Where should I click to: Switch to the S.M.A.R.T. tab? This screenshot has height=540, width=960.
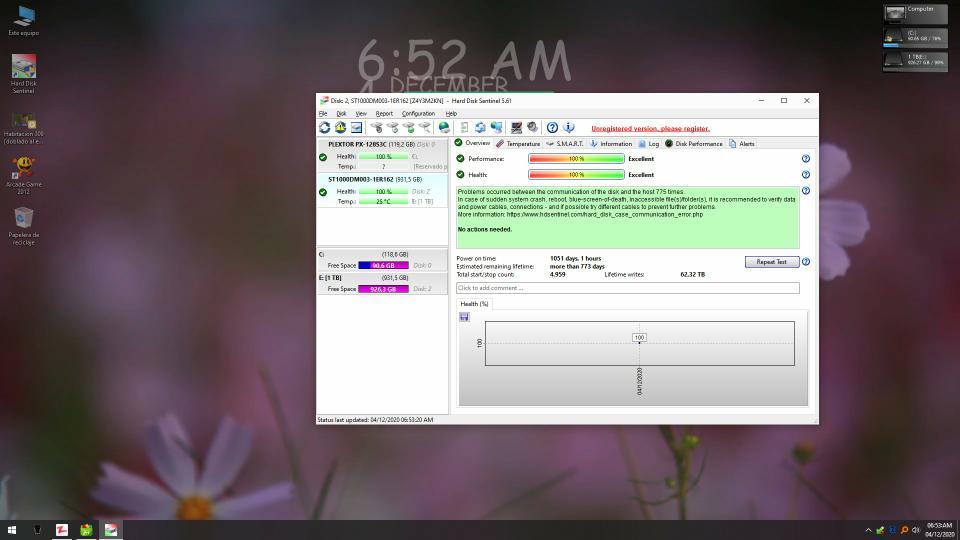point(564,144)
